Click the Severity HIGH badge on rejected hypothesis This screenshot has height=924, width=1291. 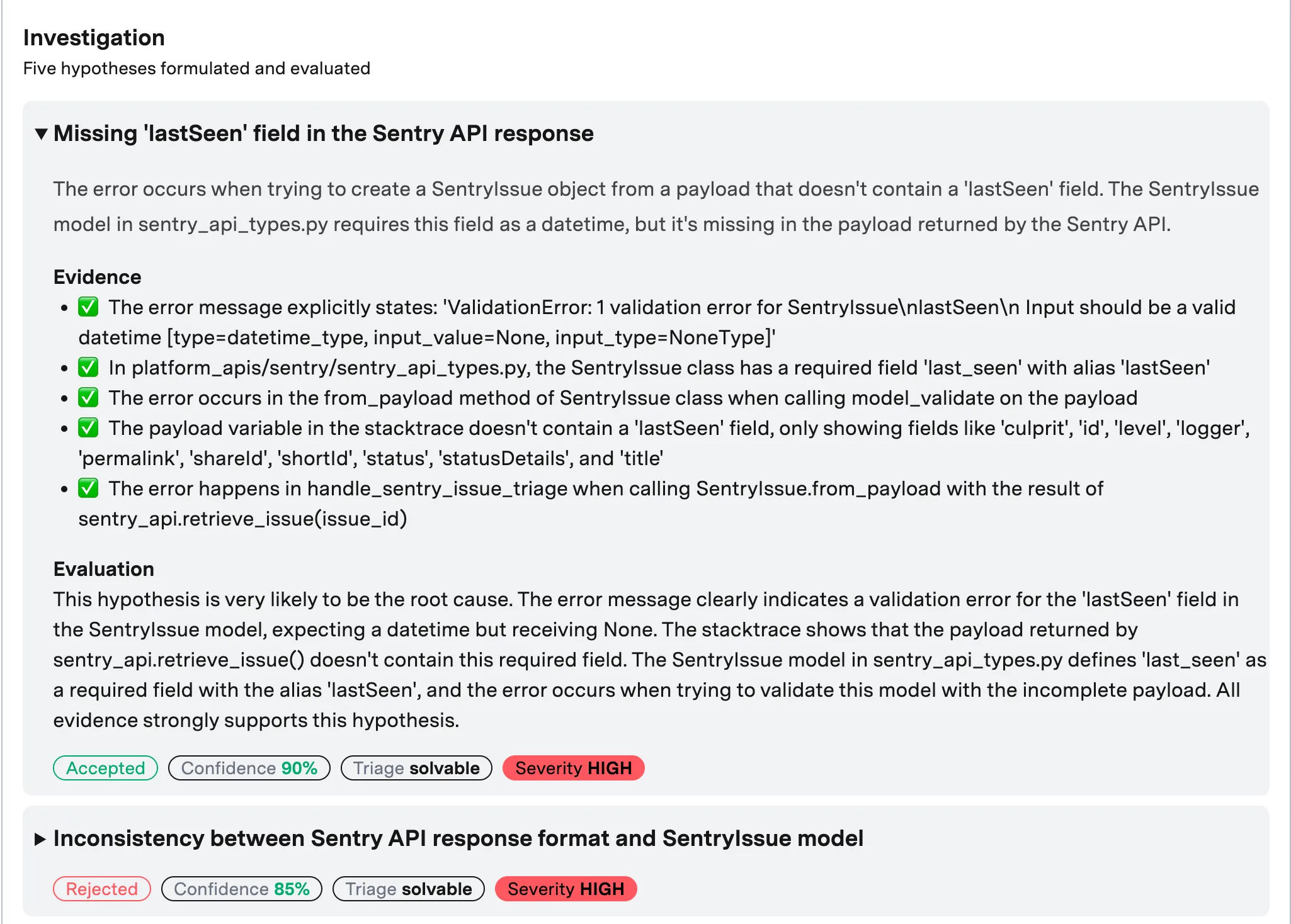pos(566,889)
